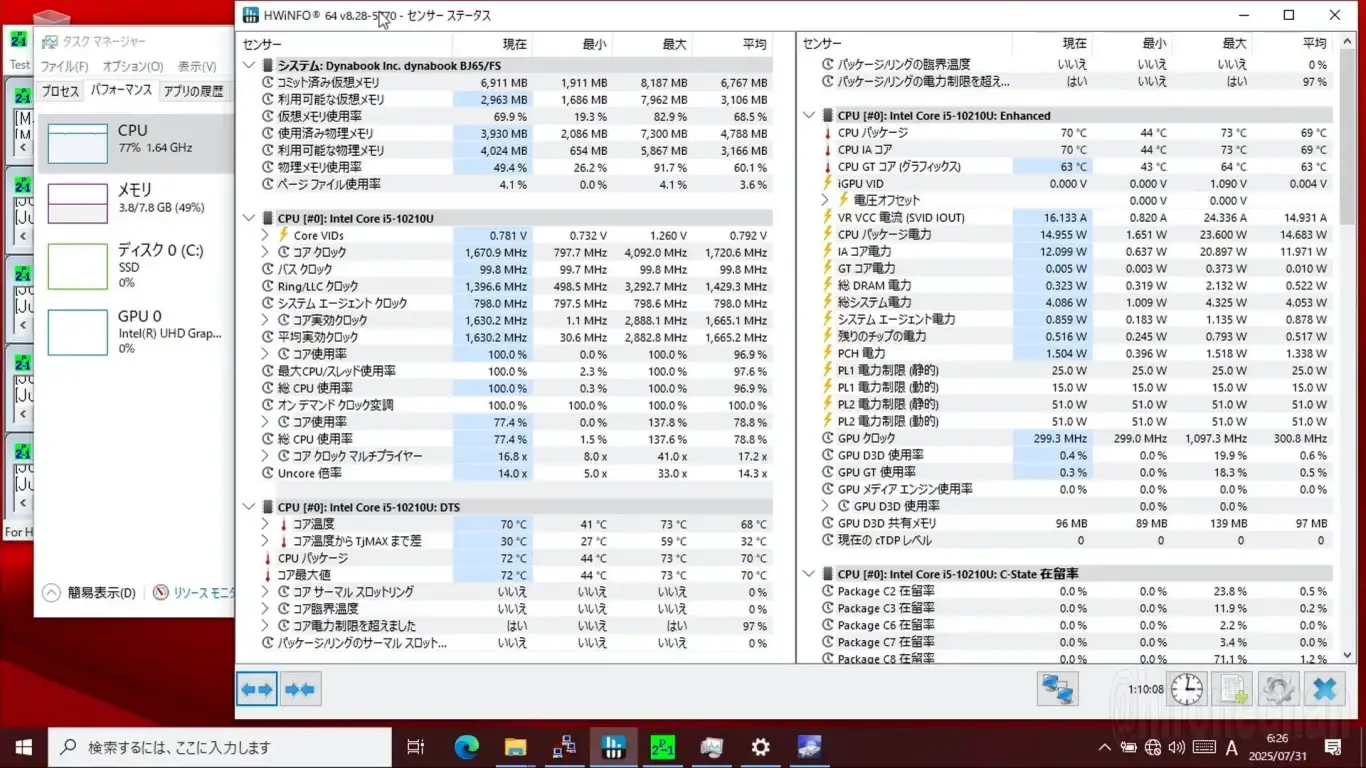Open the Windows Start menu
Screen dimensions: 1366x768
click(x=24, y=746)
